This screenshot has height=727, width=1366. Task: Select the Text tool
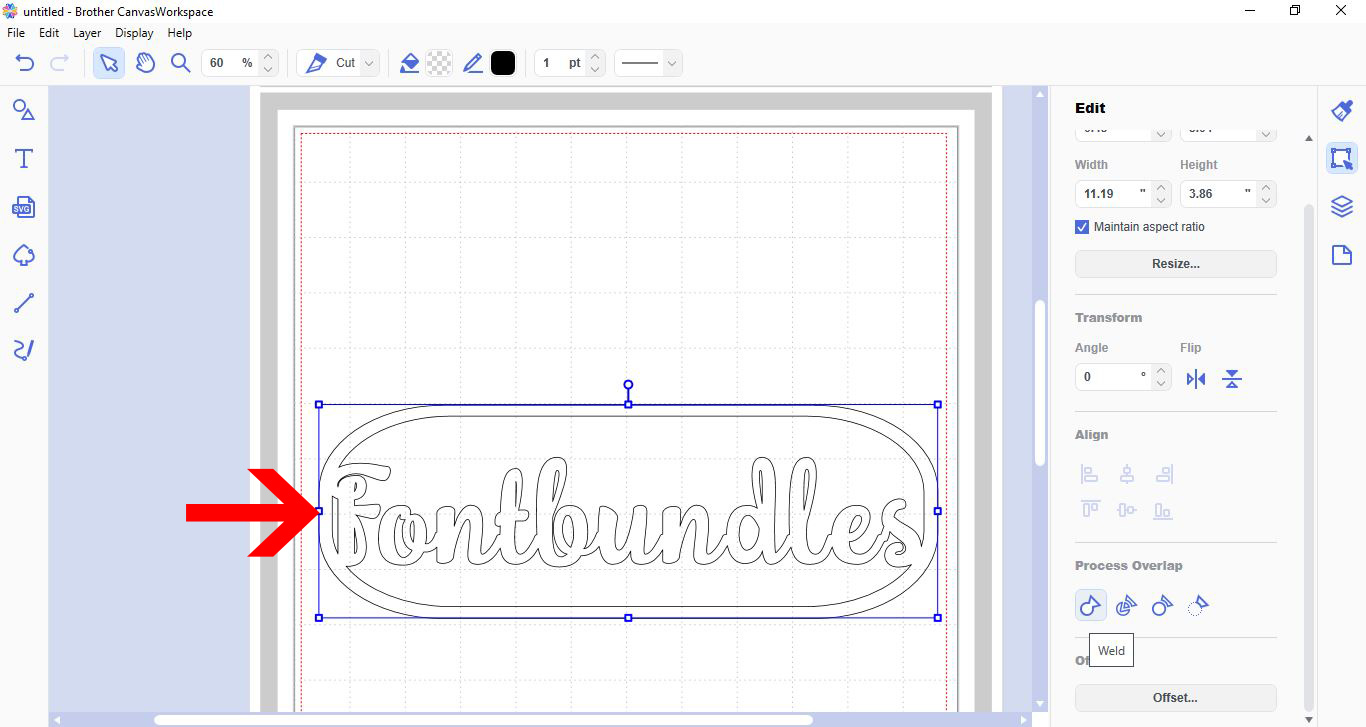click(24, 158)
